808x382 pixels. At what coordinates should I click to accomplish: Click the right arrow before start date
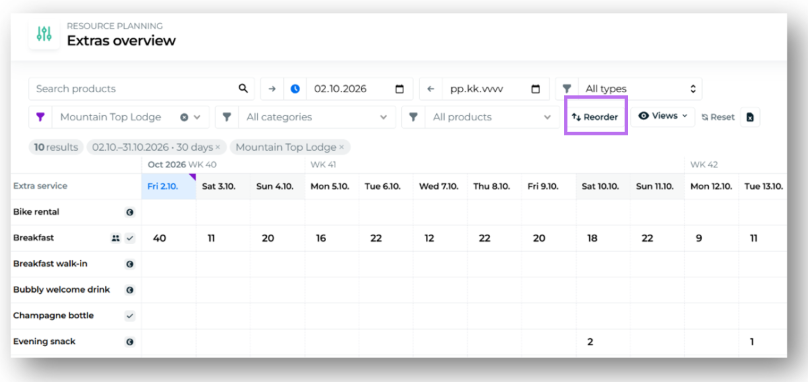(272, 89)
